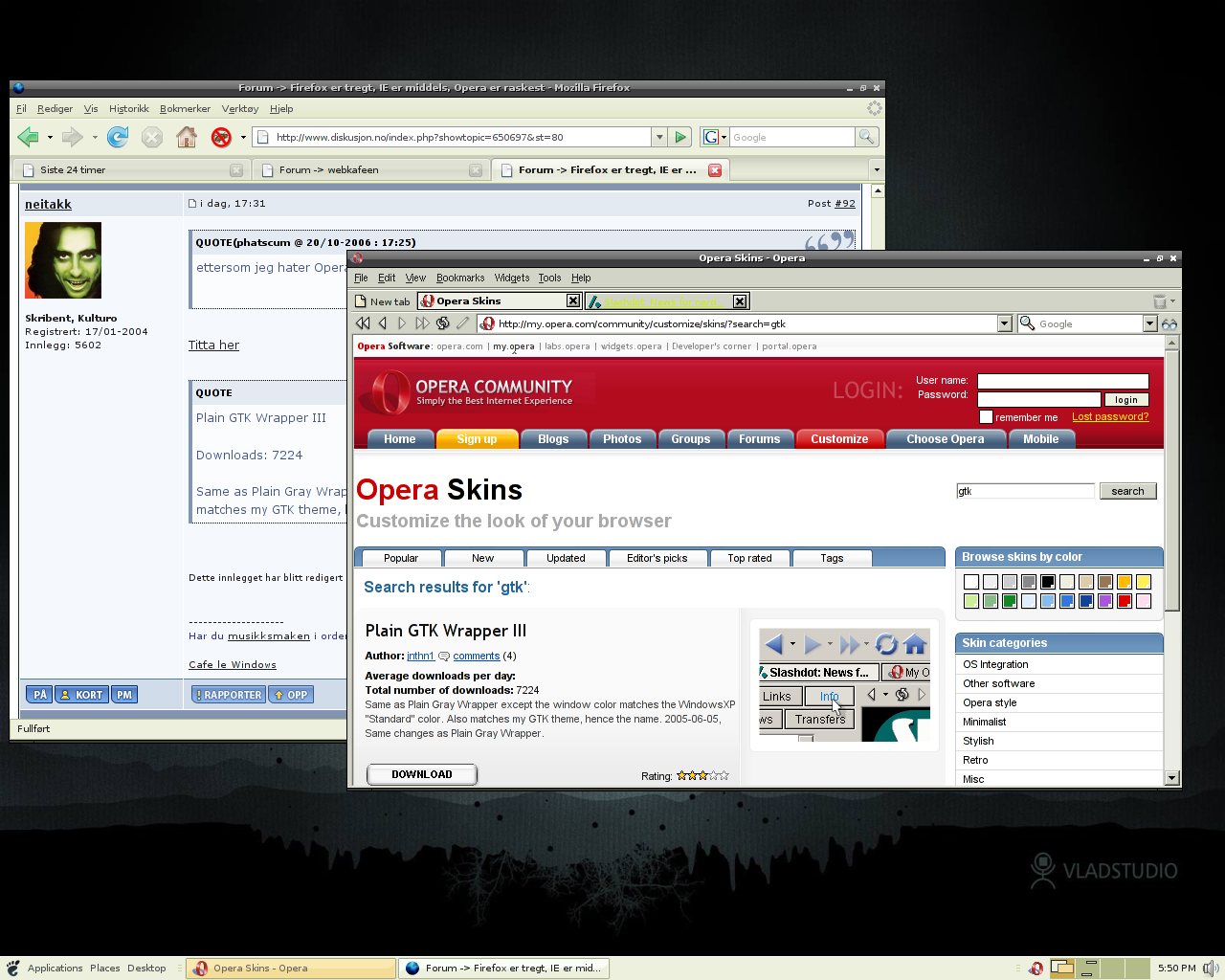
Task: Click Opera's Fast Forward button
Action: (422, 323)
